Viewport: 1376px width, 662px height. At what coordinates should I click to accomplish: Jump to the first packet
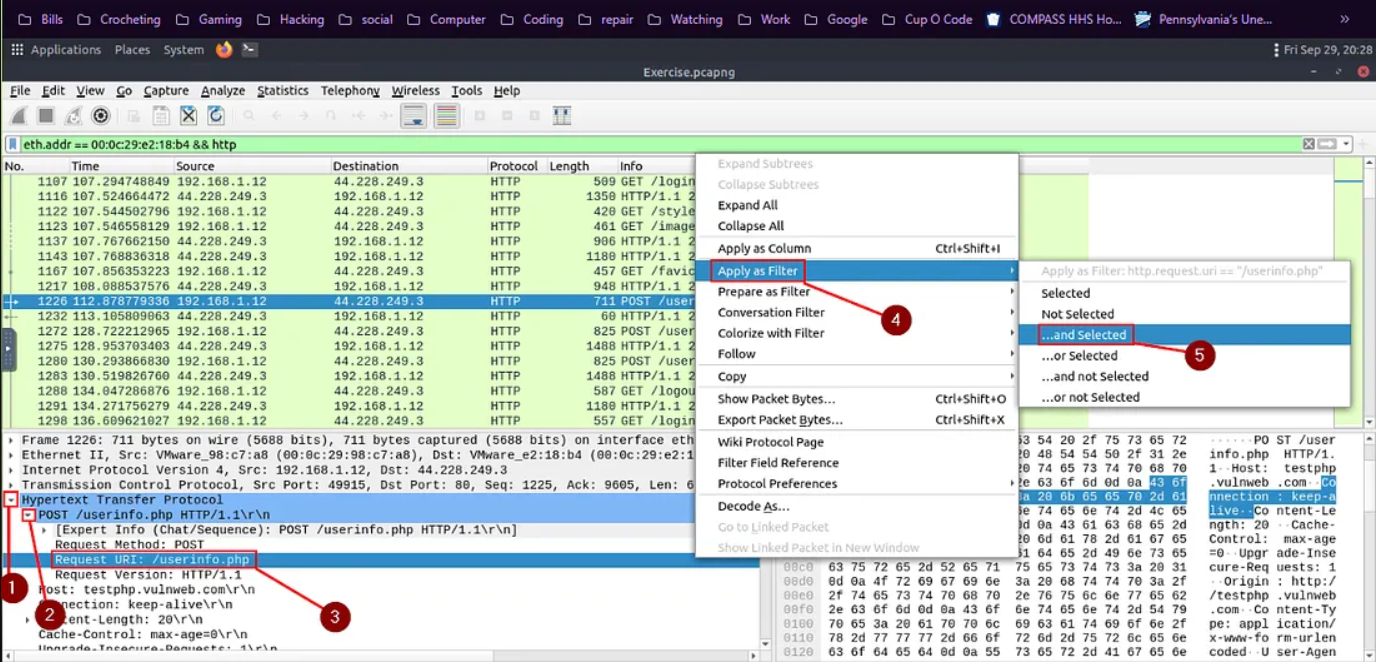357,116
